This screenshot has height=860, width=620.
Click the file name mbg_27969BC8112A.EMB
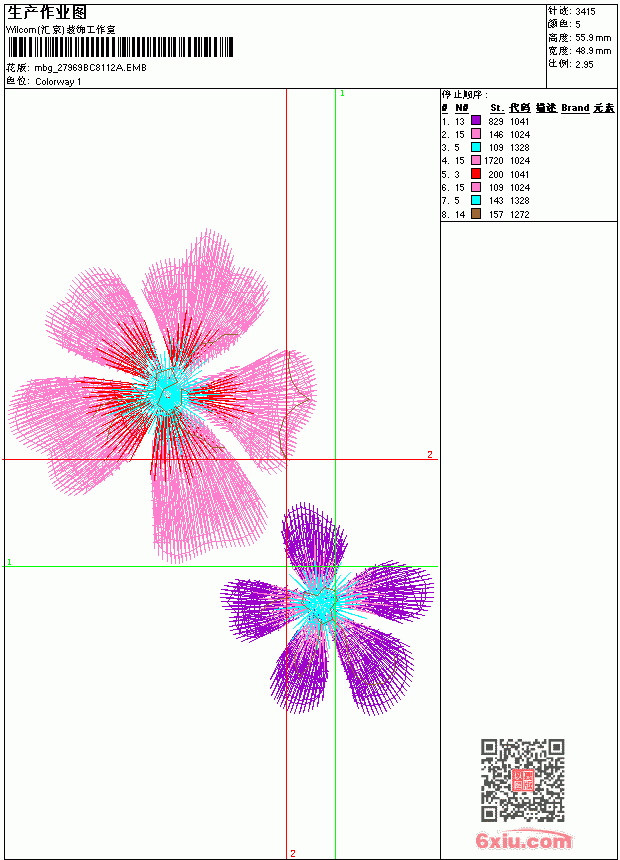(x=91, y=67)
